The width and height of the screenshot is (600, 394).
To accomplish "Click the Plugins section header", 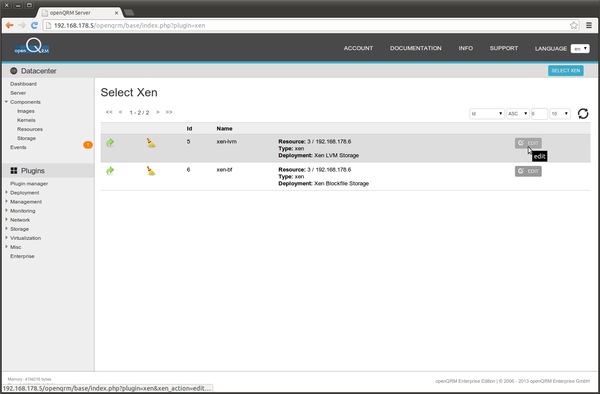I will pyautogui.click(x=33, y=171).
